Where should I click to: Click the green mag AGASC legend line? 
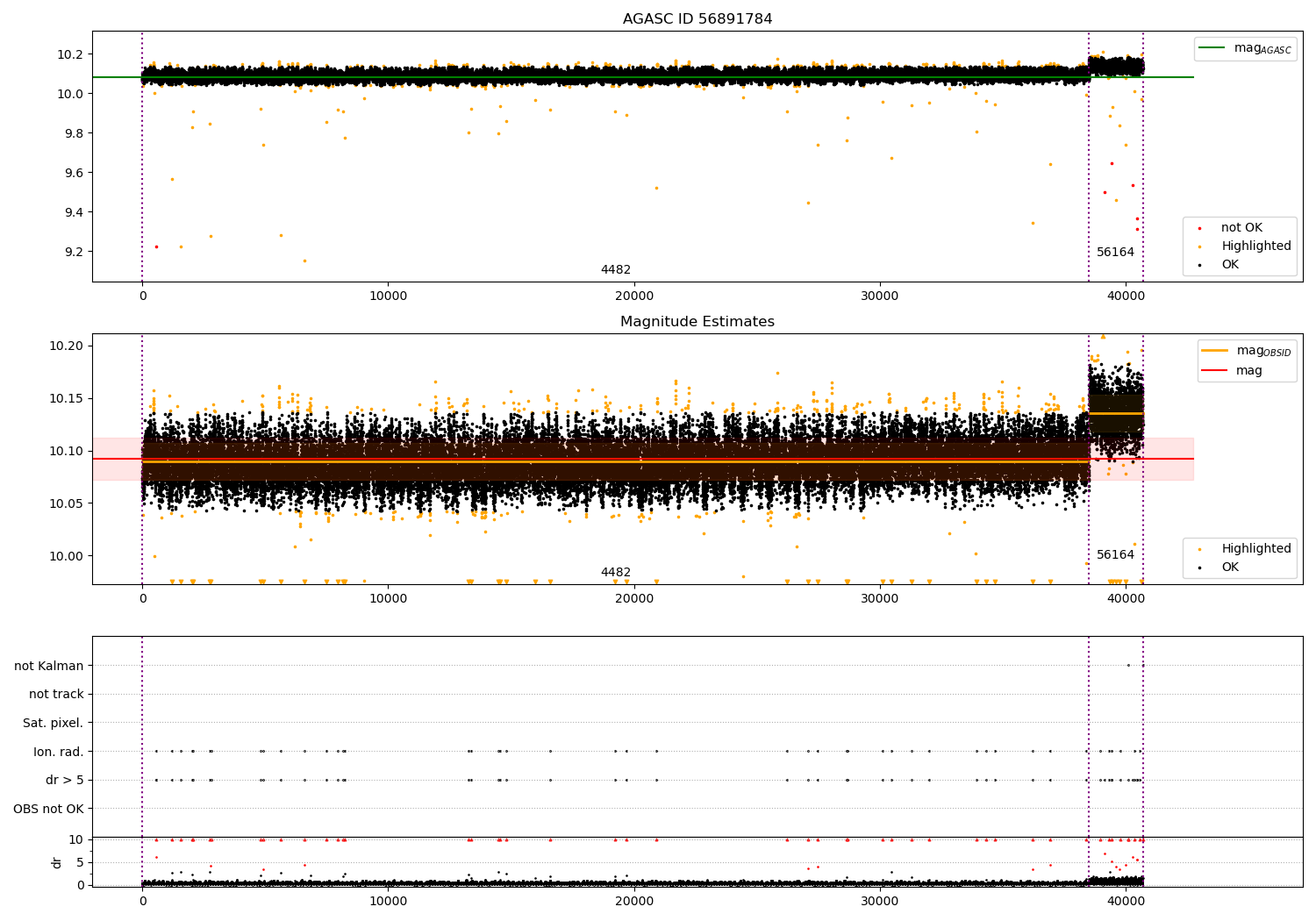pos(1212,48)
